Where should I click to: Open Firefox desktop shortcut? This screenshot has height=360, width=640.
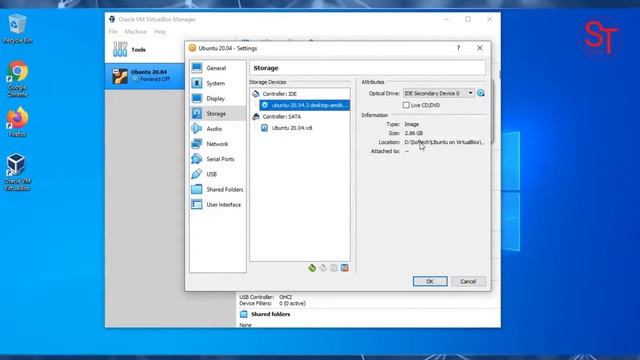pyautogui.click(x=17, y=122)
